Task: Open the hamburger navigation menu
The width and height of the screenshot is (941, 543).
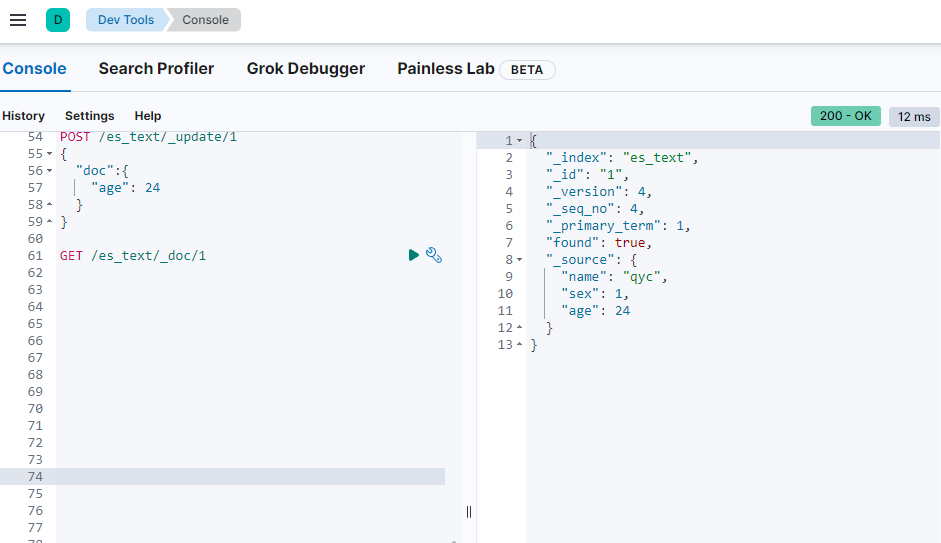Action: [x=18, y=20]
